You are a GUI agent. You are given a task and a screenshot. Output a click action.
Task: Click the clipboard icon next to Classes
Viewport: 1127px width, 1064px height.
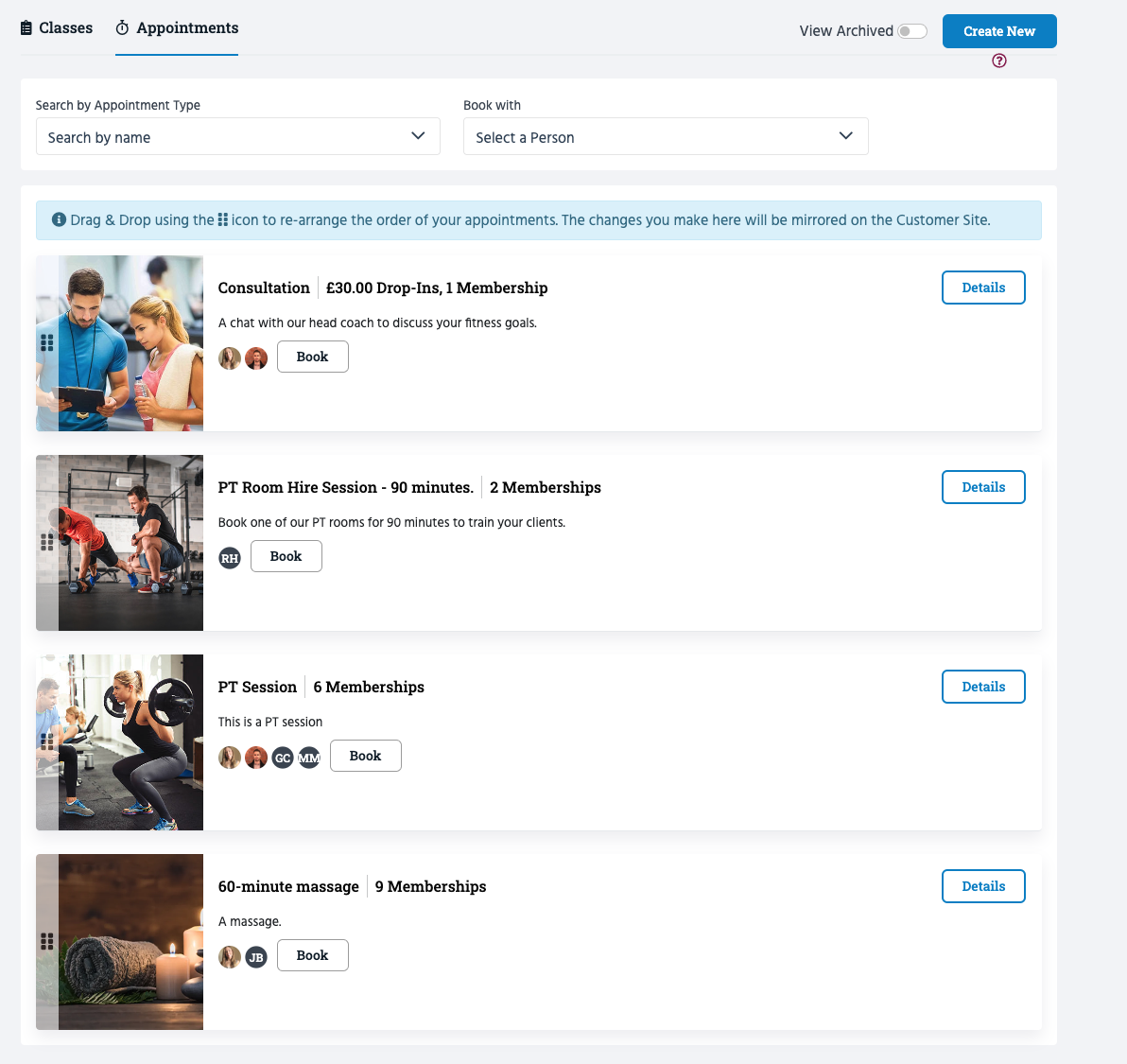[26, 27]
